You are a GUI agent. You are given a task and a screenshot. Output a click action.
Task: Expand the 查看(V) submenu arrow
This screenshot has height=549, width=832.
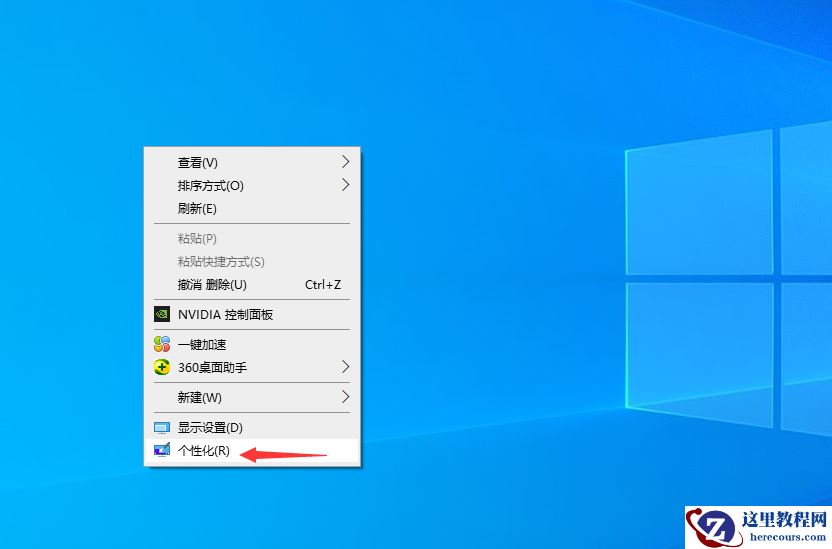click(x=345, y=162)
